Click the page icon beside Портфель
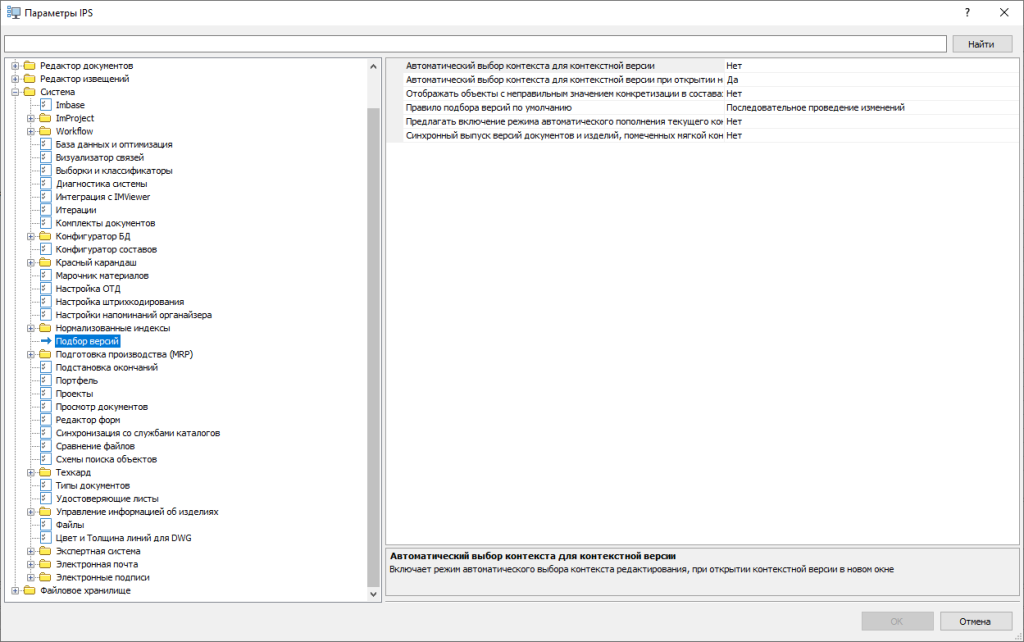Viewport: 1024px width, 642px height. point(45,381)
